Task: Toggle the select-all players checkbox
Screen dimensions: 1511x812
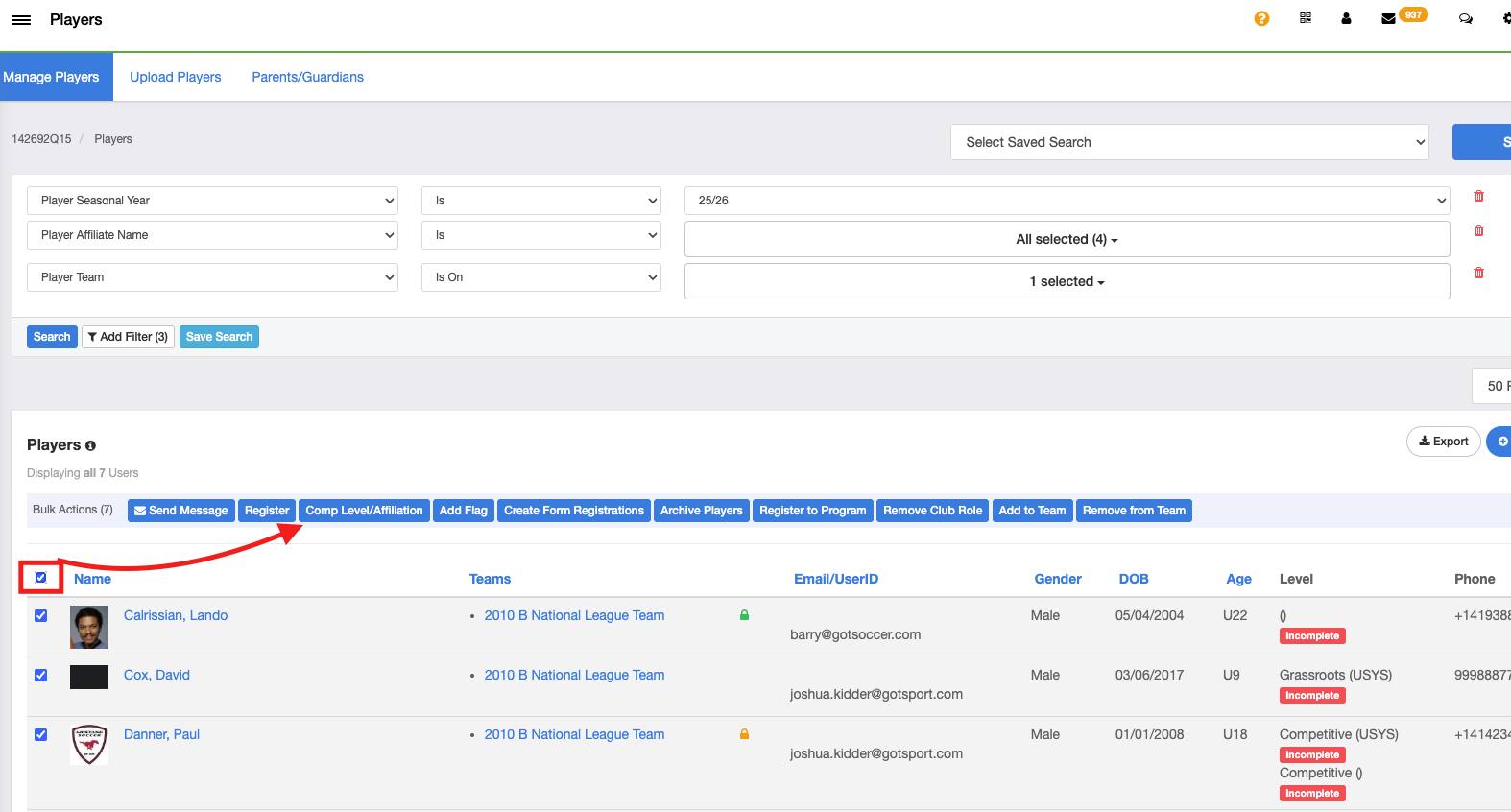Action: coord(41,578)
